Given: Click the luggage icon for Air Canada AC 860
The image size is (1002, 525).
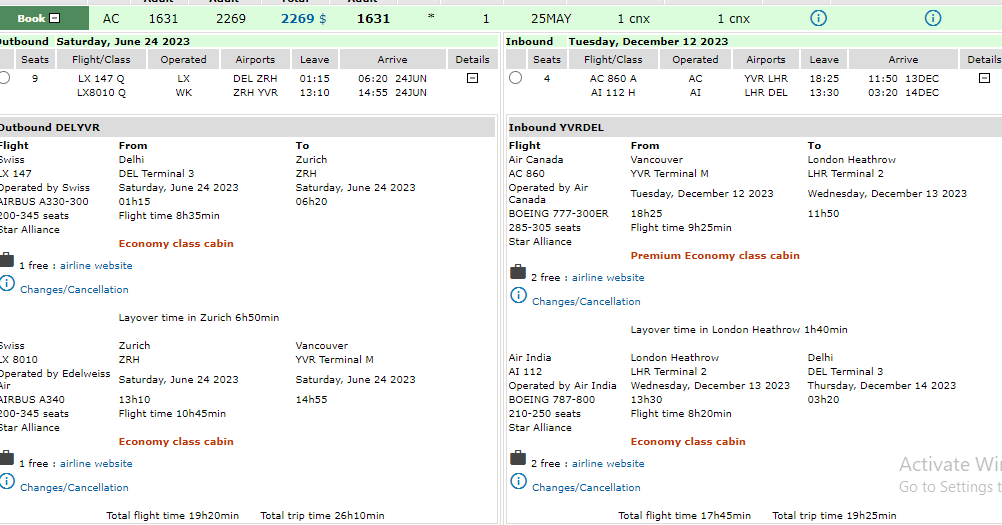Looking at the screenshot, I should pyautogui.click(x=518, y=273).
